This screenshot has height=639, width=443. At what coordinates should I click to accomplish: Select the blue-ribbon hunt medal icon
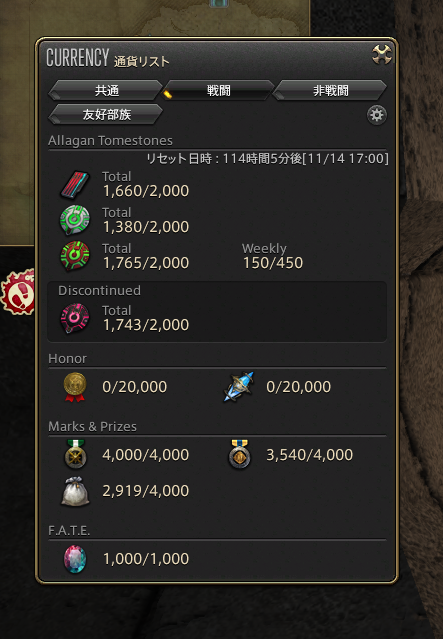[x=239, y=454]
